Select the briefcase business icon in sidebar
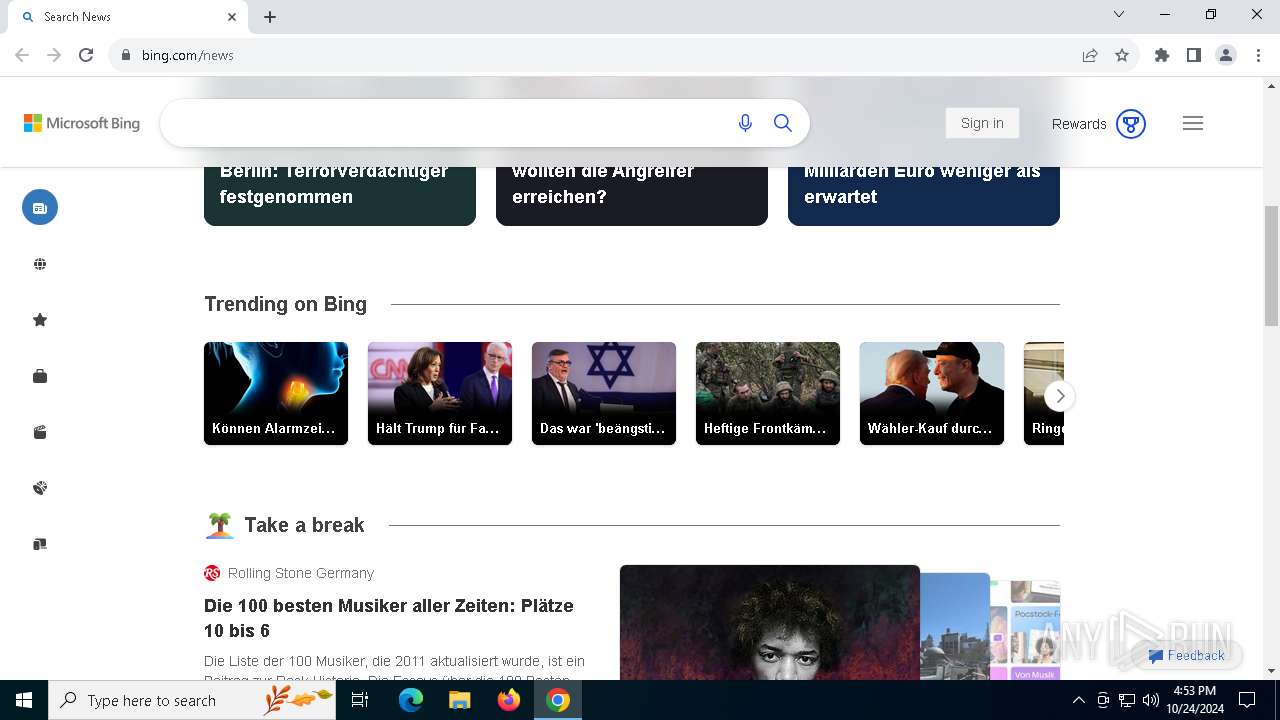Image resolution: width=1280 pixels, height=720 pixels. 40,376
